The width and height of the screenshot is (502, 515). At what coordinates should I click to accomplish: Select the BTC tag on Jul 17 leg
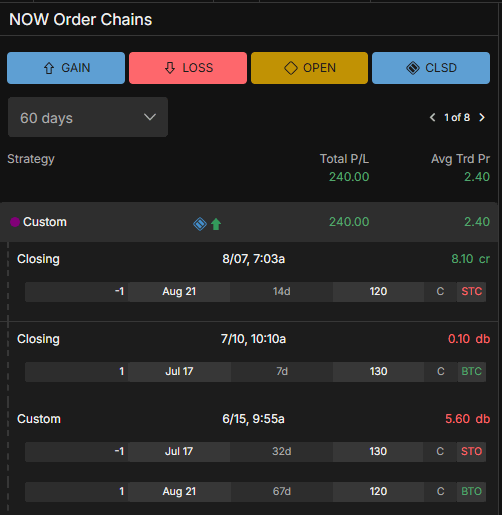coord(471,372)
